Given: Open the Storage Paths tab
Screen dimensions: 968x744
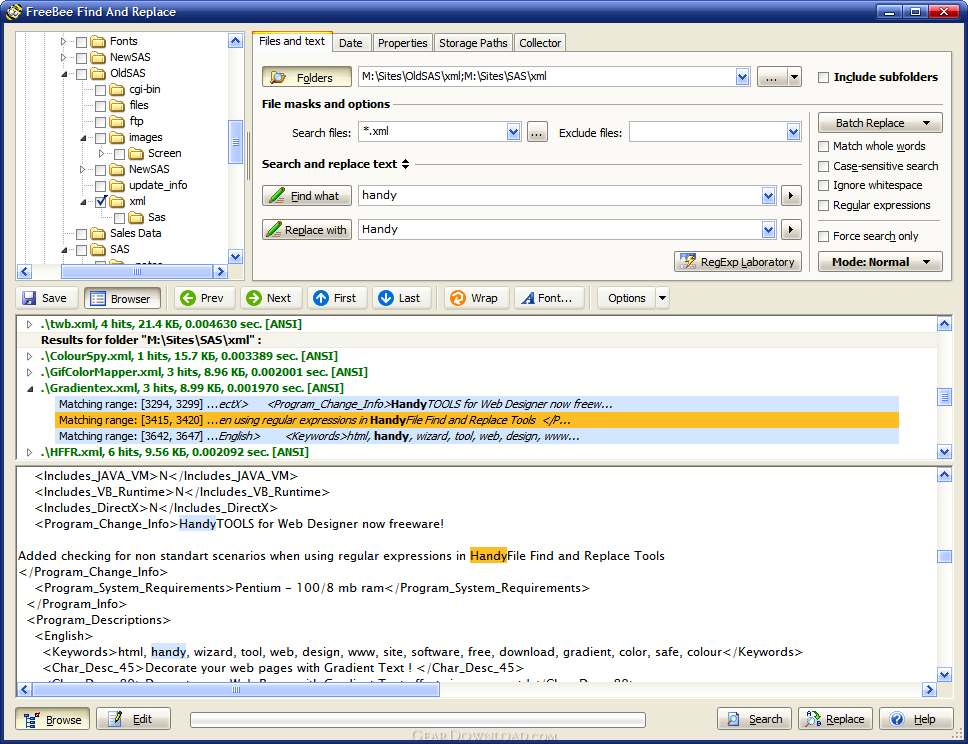Looking at the screenshot, I should (473, 43).
